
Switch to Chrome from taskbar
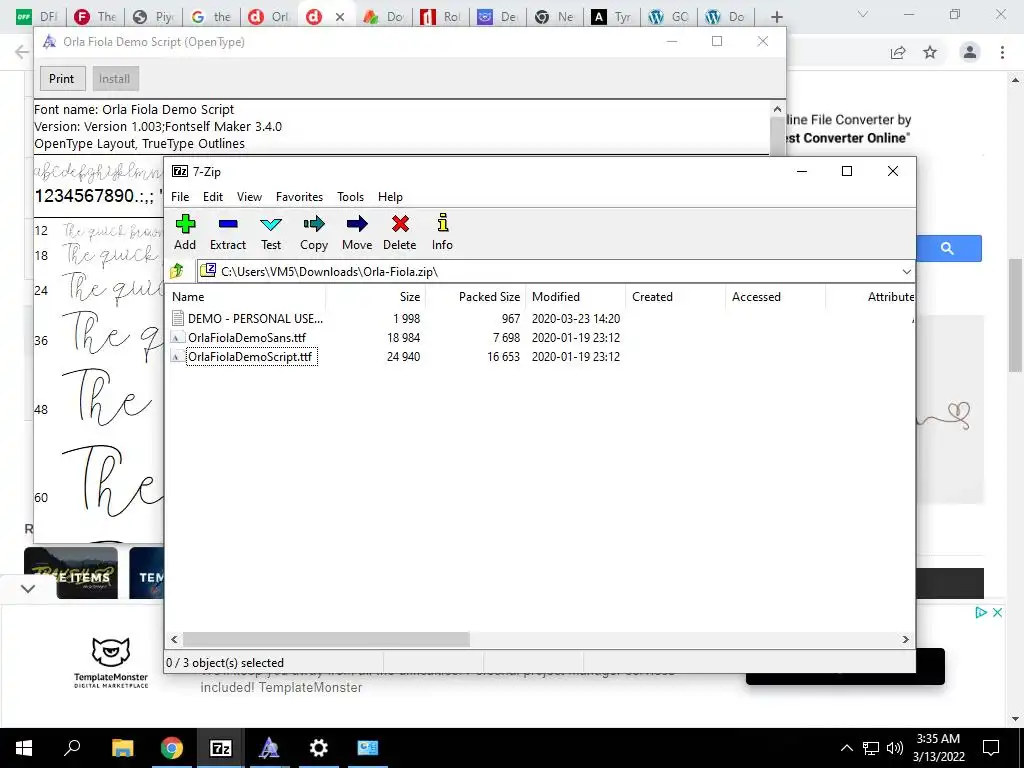[x=172, y=748]
